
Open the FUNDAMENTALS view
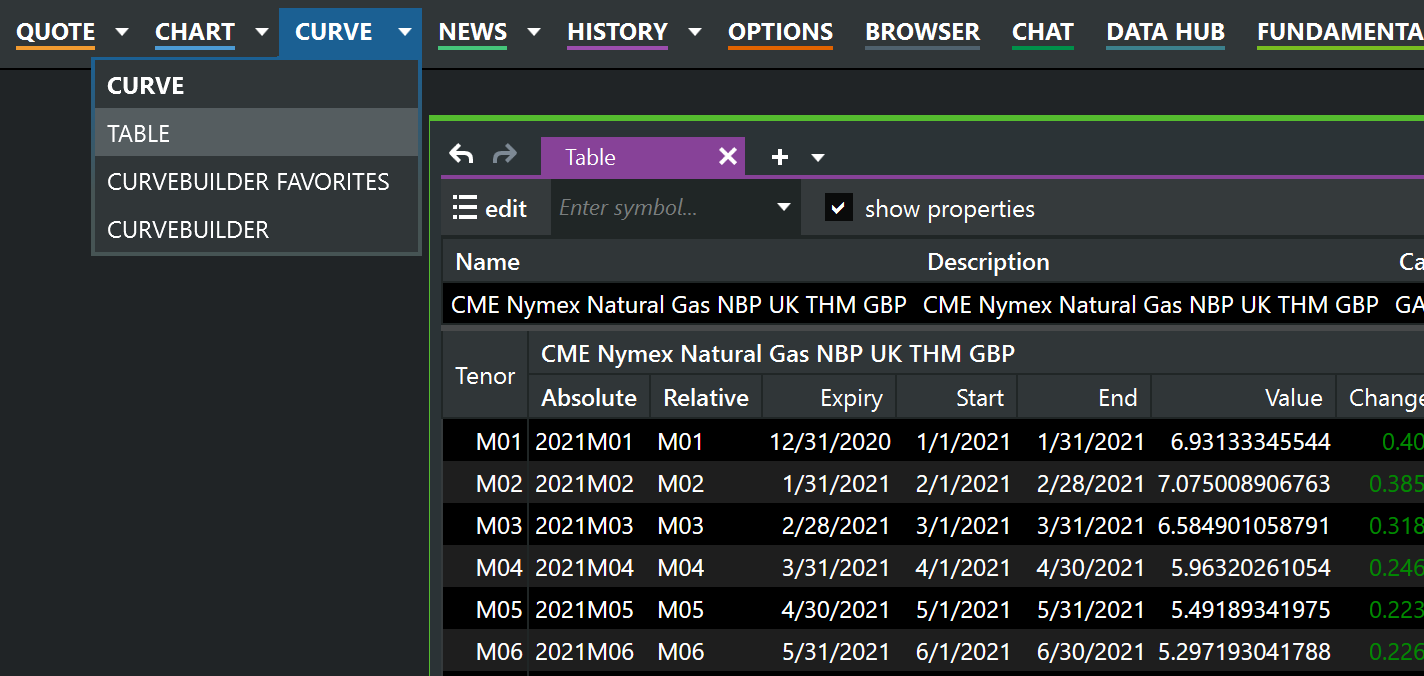[1340, 32]
